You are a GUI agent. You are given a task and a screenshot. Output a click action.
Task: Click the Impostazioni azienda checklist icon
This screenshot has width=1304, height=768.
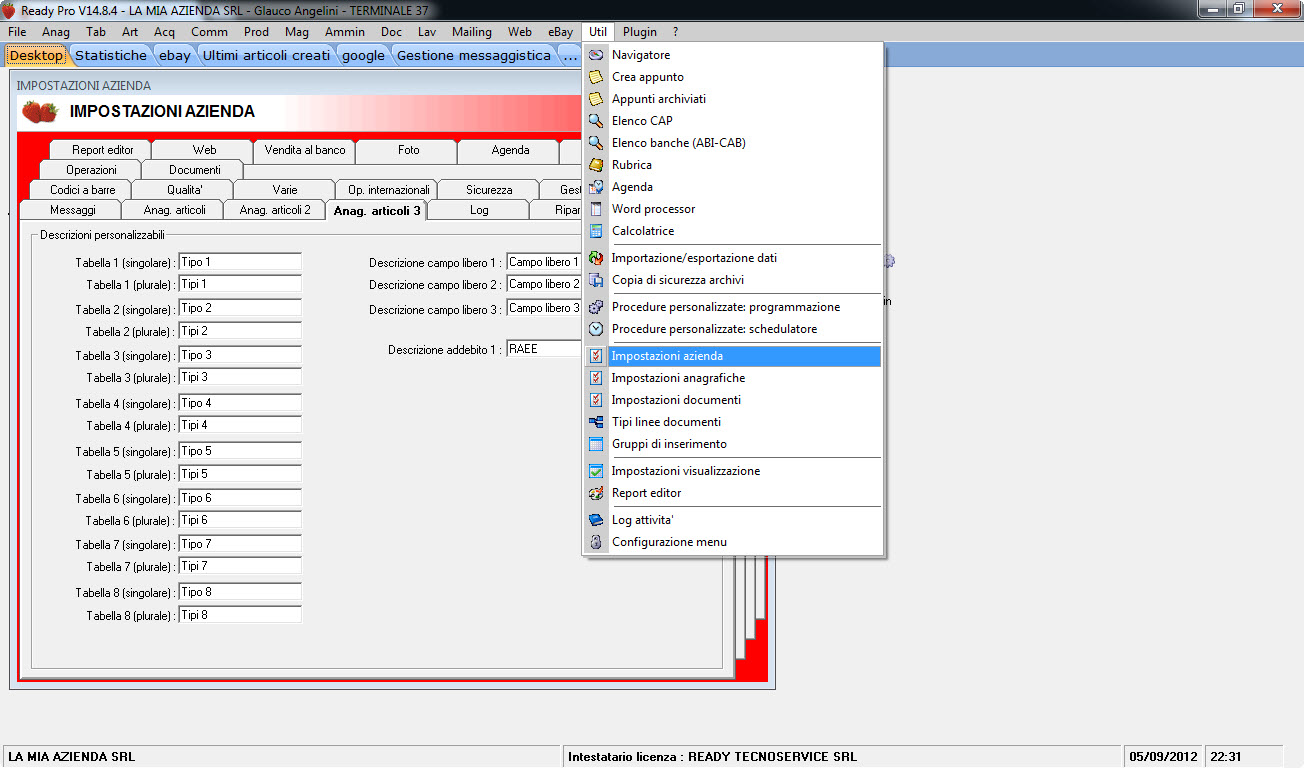[596, 356]
